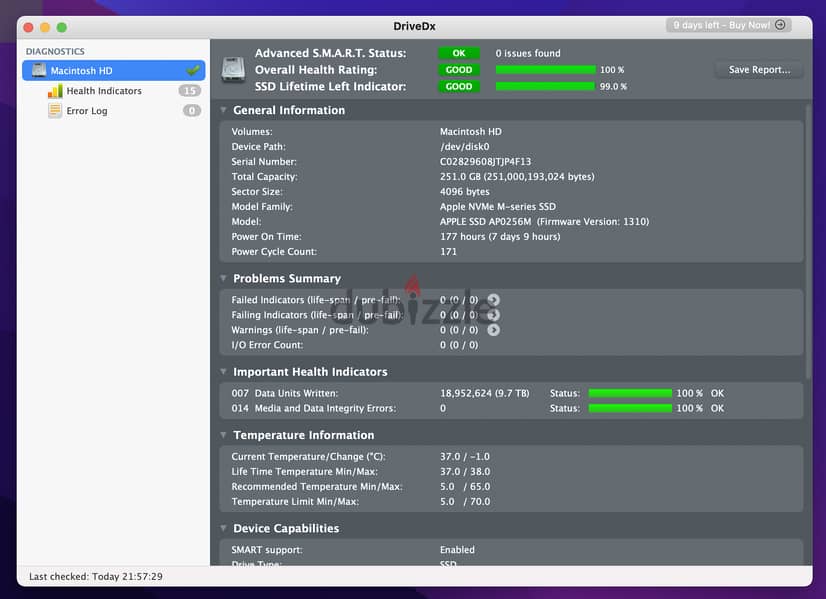Image resolution: width=826 pixels, height=599 pixels.
Task: Click the GOOD badge for Overall Health Rating
Action: click(x=459, y=70)
